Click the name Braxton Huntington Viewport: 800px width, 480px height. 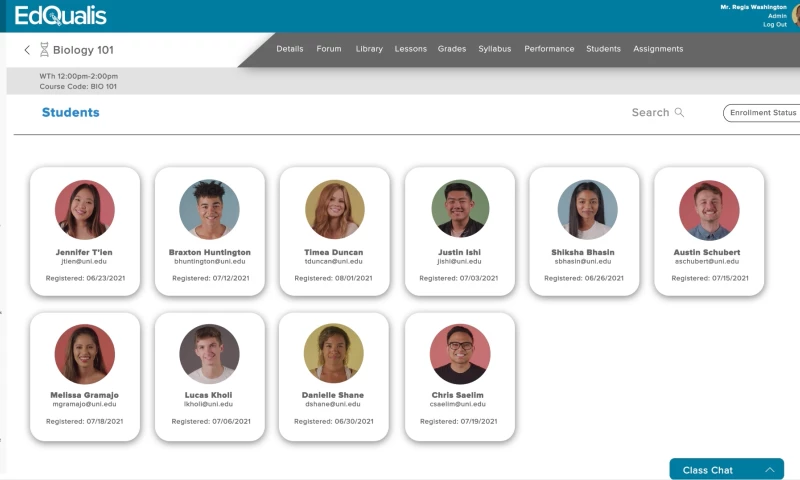210,252
